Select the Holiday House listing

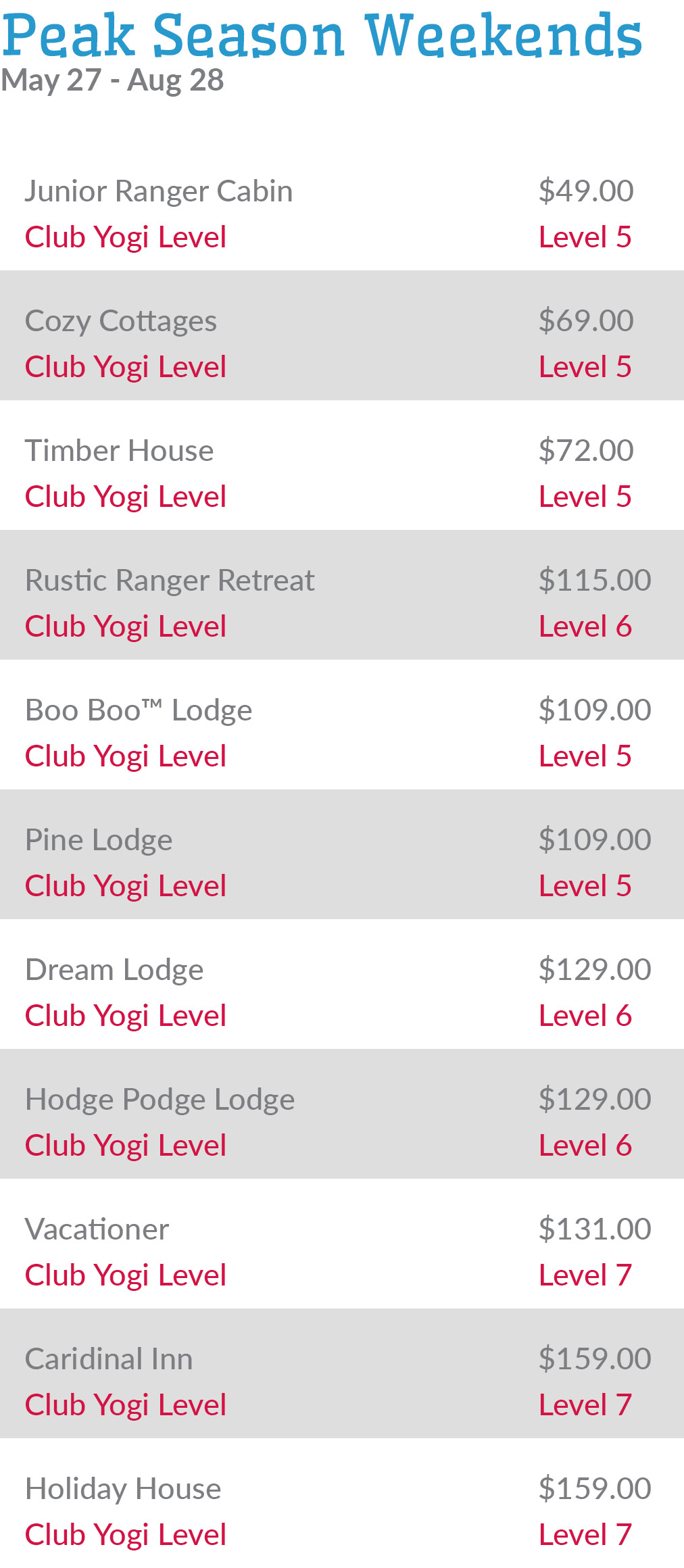pos(123,1489)
